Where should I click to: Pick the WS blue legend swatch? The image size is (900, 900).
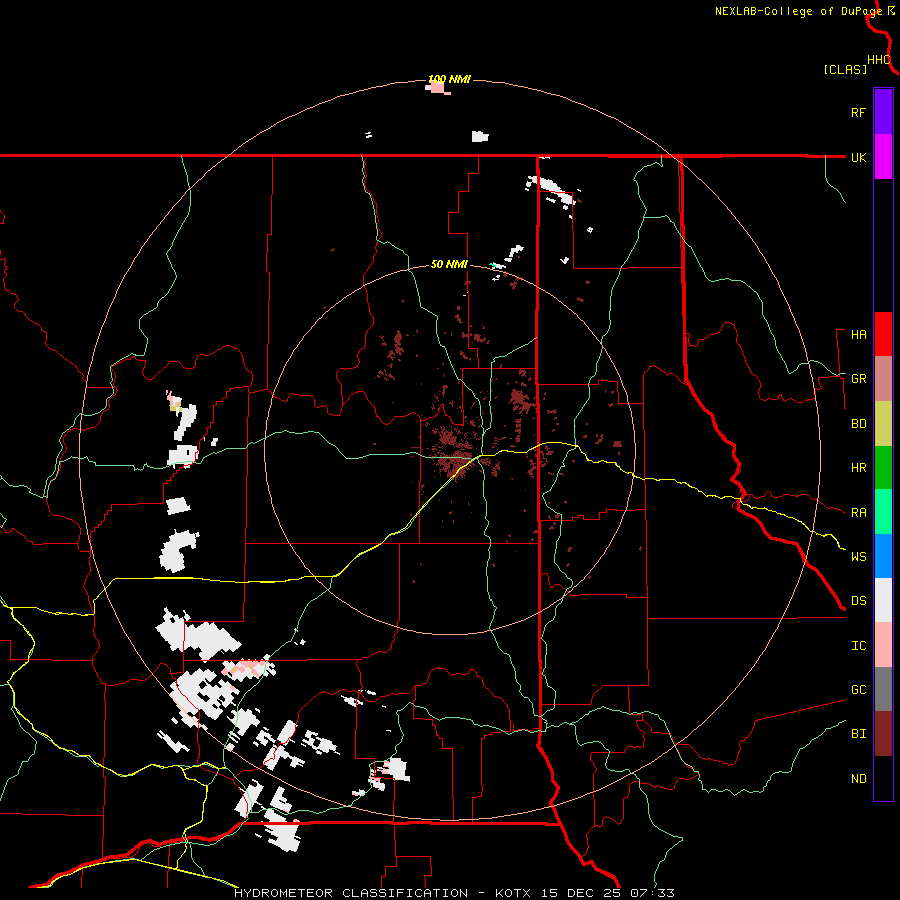(883, 556)
